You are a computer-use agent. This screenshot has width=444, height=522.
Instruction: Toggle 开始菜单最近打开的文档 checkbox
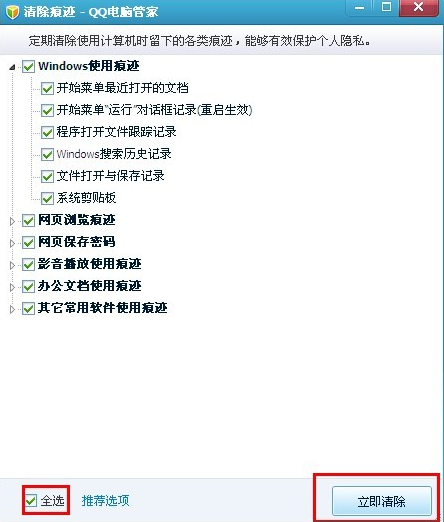[47, 88]
